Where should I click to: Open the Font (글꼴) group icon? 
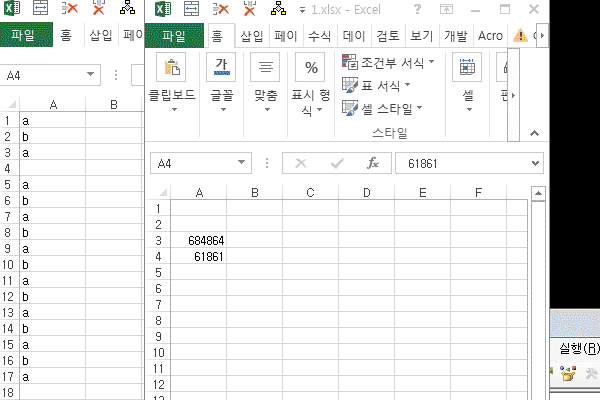pos(221,67)
